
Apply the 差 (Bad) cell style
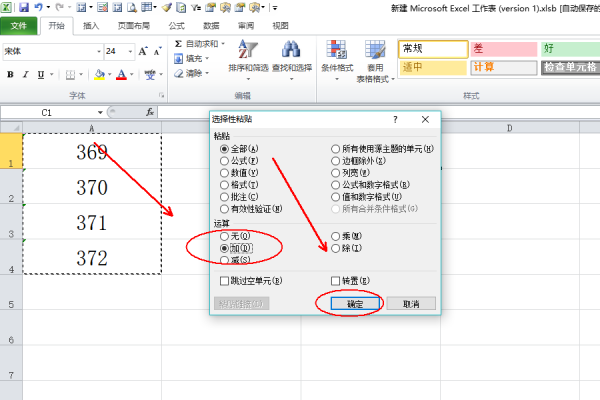tap(504, 49)
